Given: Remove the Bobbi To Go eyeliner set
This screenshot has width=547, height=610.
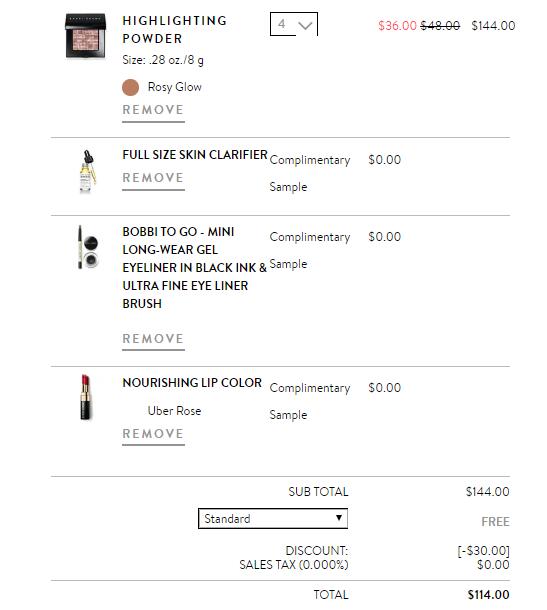Looking at the screenshot, I should tap(153, 339).
